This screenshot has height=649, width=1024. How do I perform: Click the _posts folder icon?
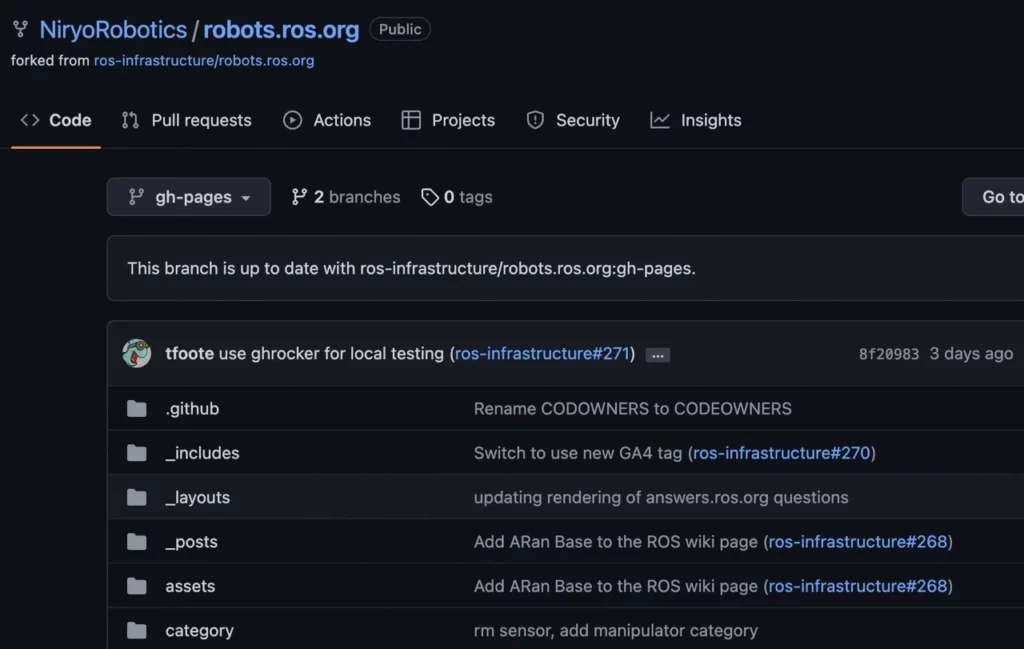click(x=137, y=542)
